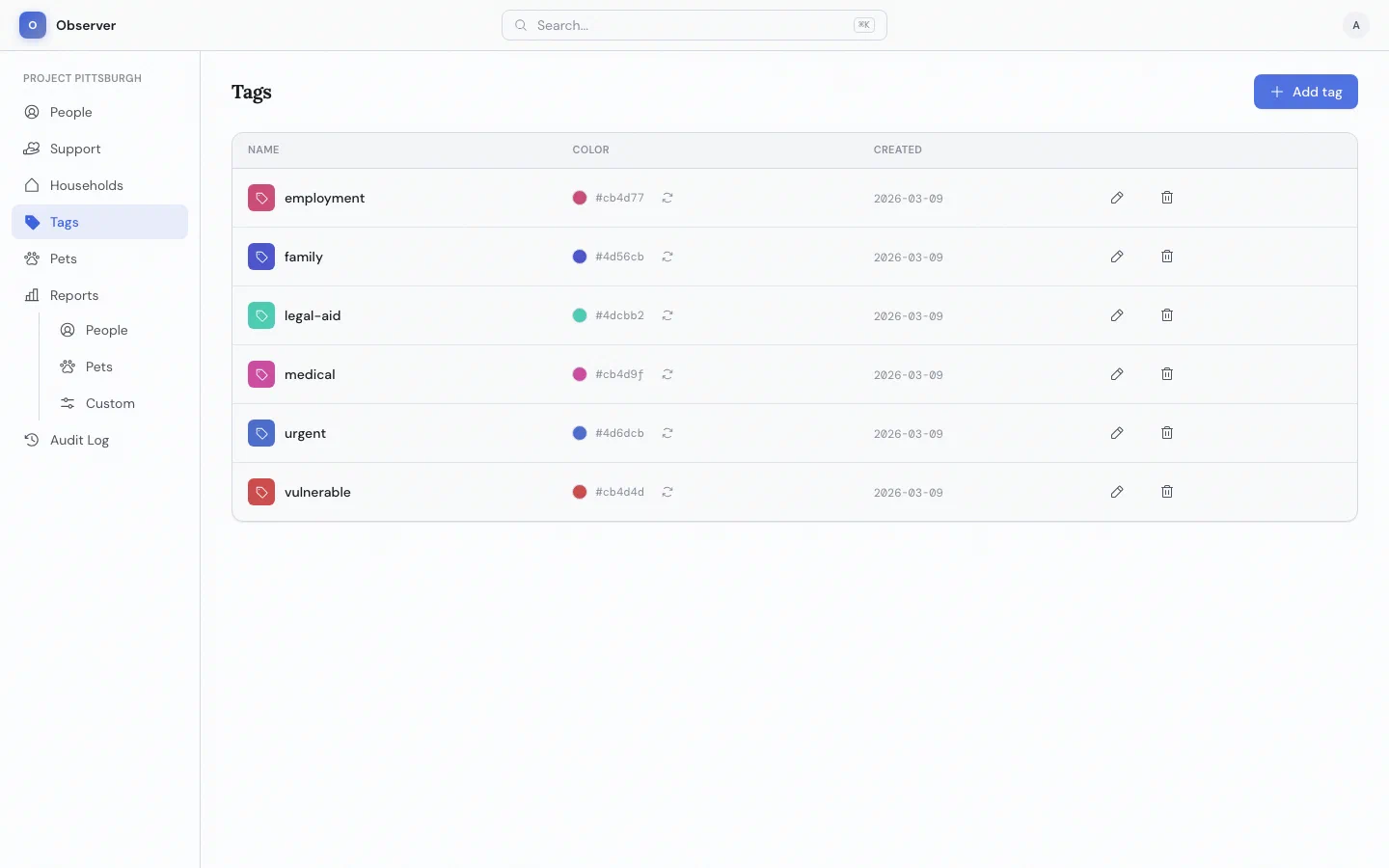Open the Audit Log page

[x=99, y=440]
